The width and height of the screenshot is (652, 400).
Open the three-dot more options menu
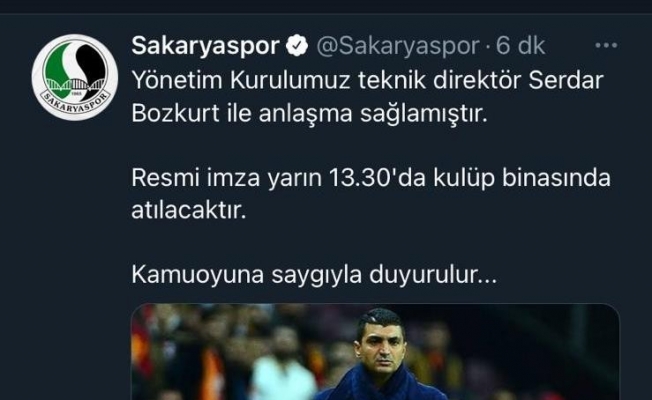606,45
